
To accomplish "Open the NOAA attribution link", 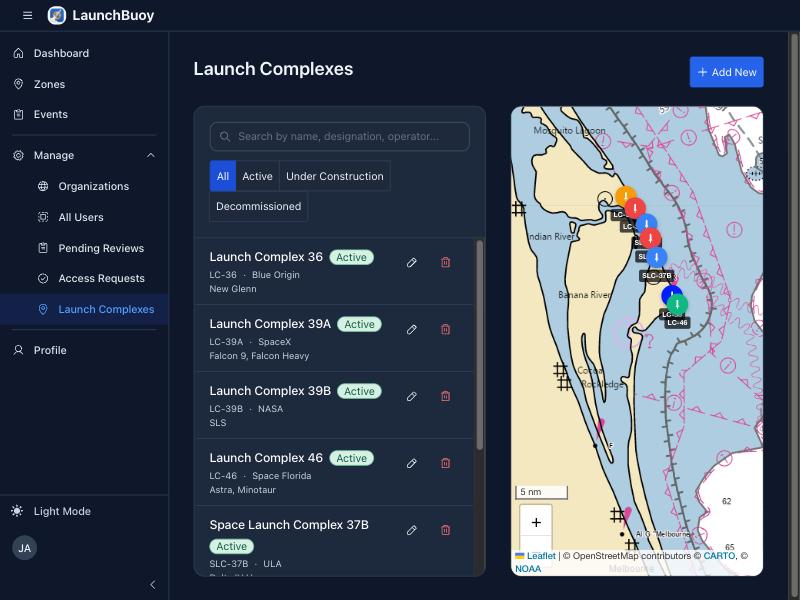I will pyautogui.click(x=528, y=569).
